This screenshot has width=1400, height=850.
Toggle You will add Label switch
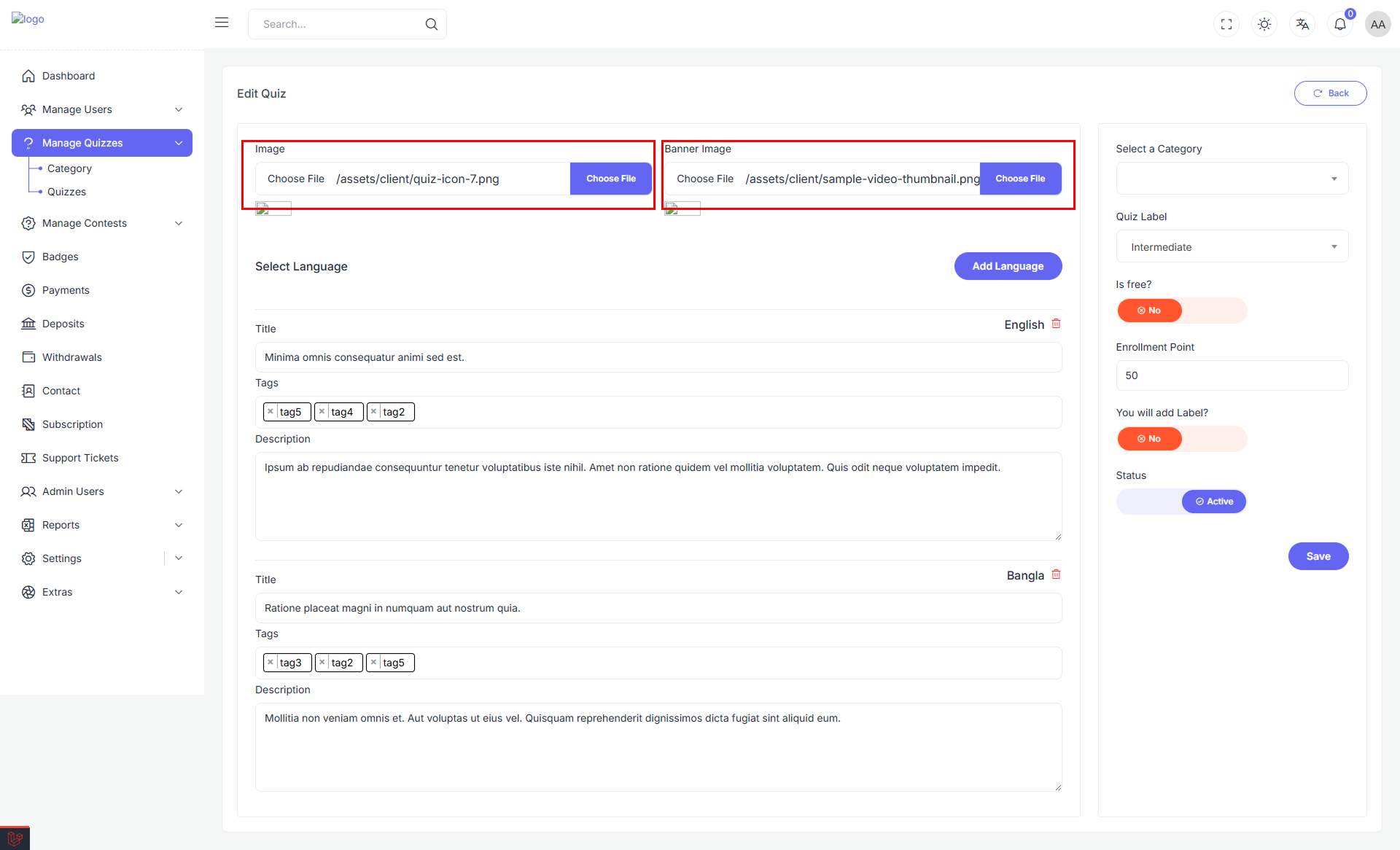(x=1181, y=439)
